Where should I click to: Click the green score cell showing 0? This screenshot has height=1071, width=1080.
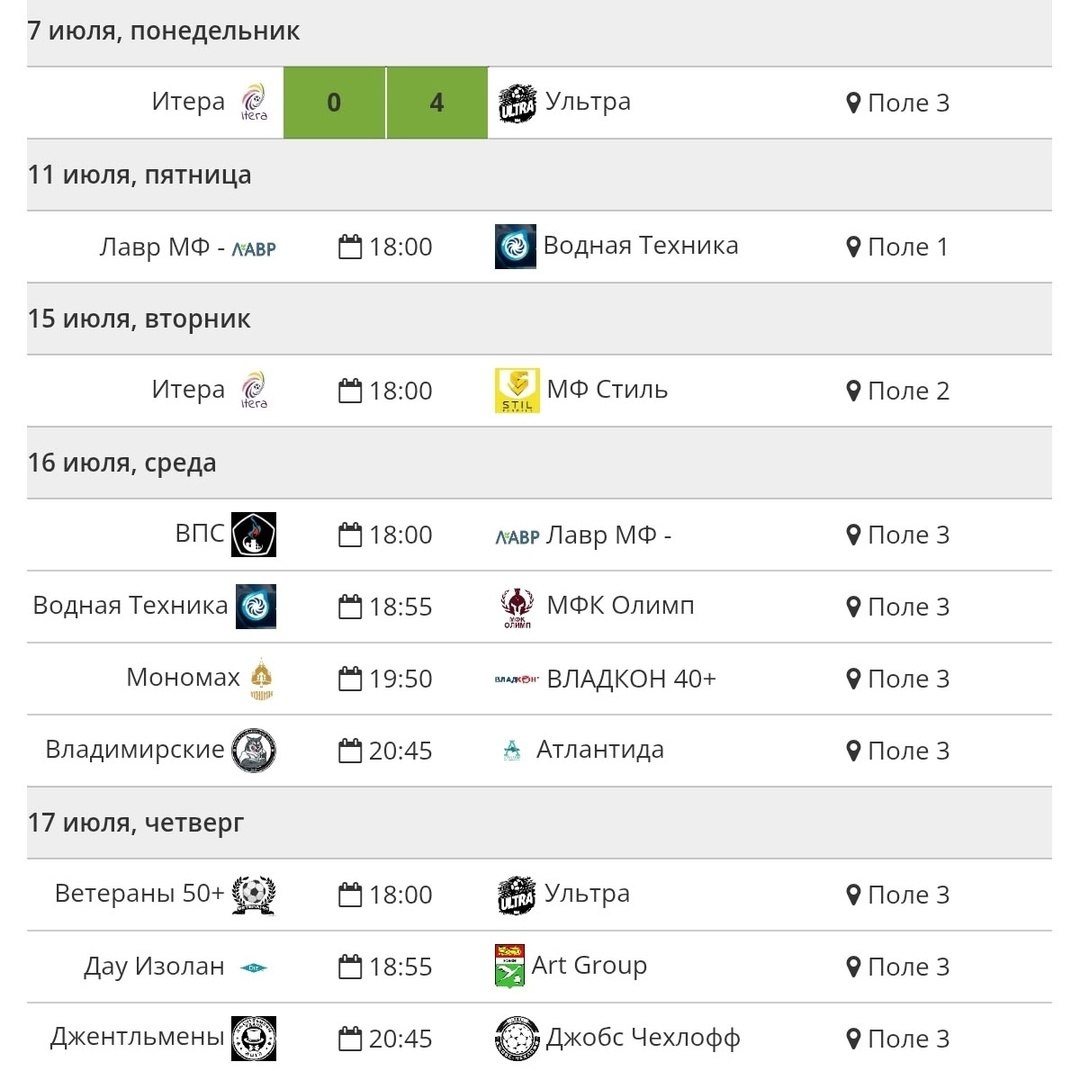(x=334, y=103)
